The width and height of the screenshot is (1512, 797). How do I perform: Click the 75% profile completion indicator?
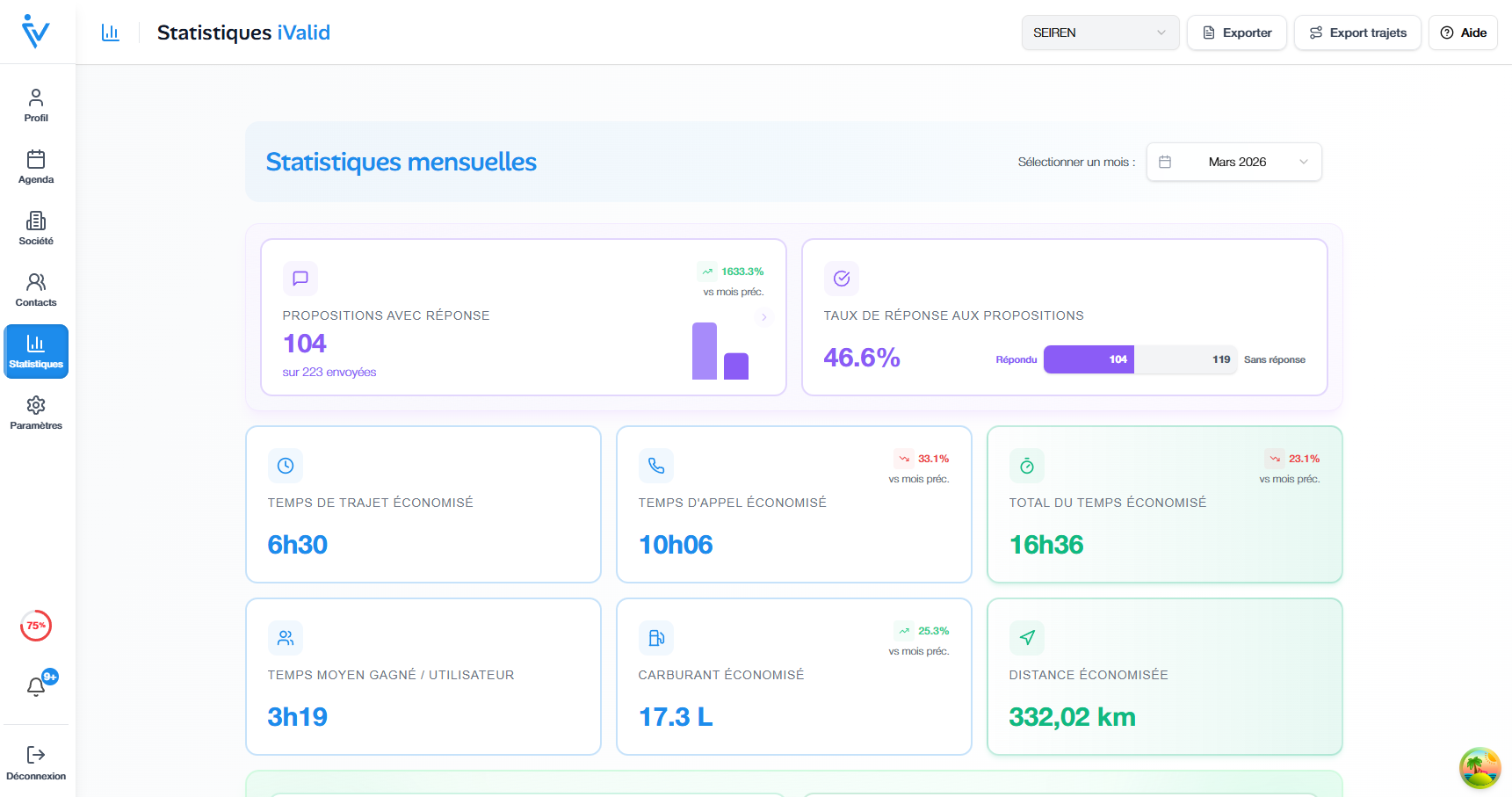point(36,626)
